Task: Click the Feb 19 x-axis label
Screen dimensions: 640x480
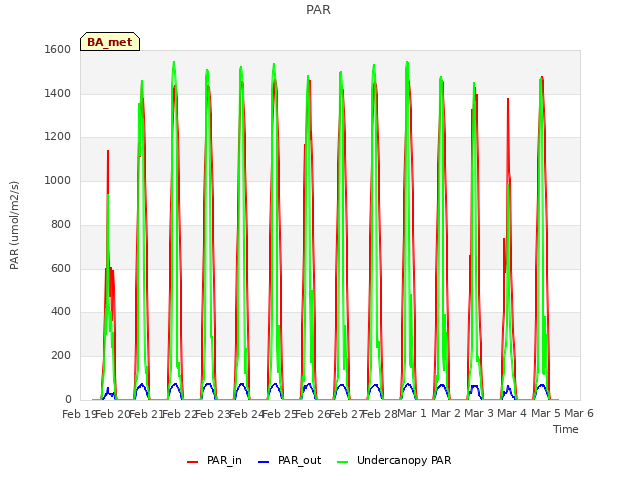Action: pyautogui.click(x=78, y=414)
